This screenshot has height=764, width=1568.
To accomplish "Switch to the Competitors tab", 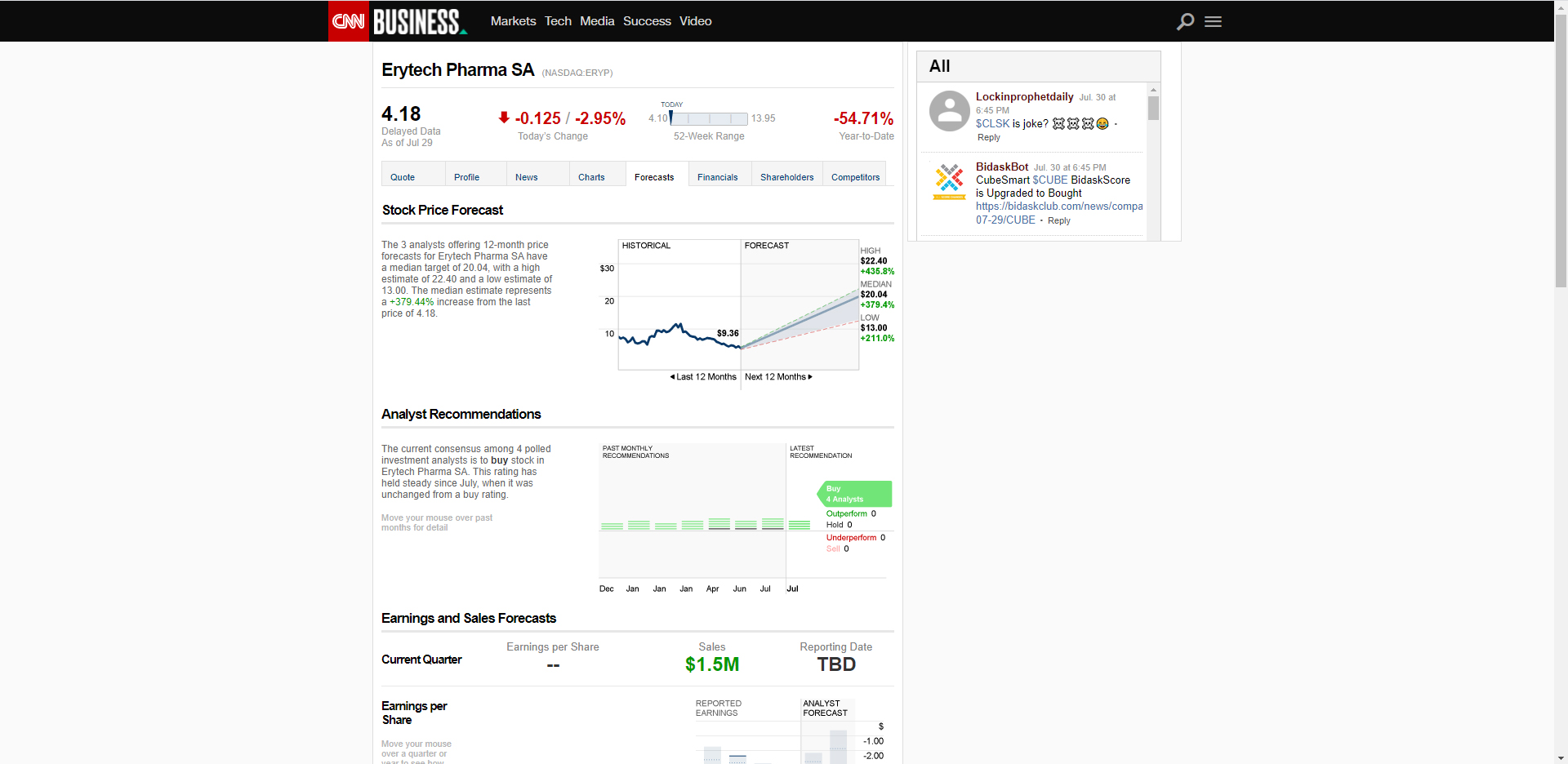I will tap(855, 175).
